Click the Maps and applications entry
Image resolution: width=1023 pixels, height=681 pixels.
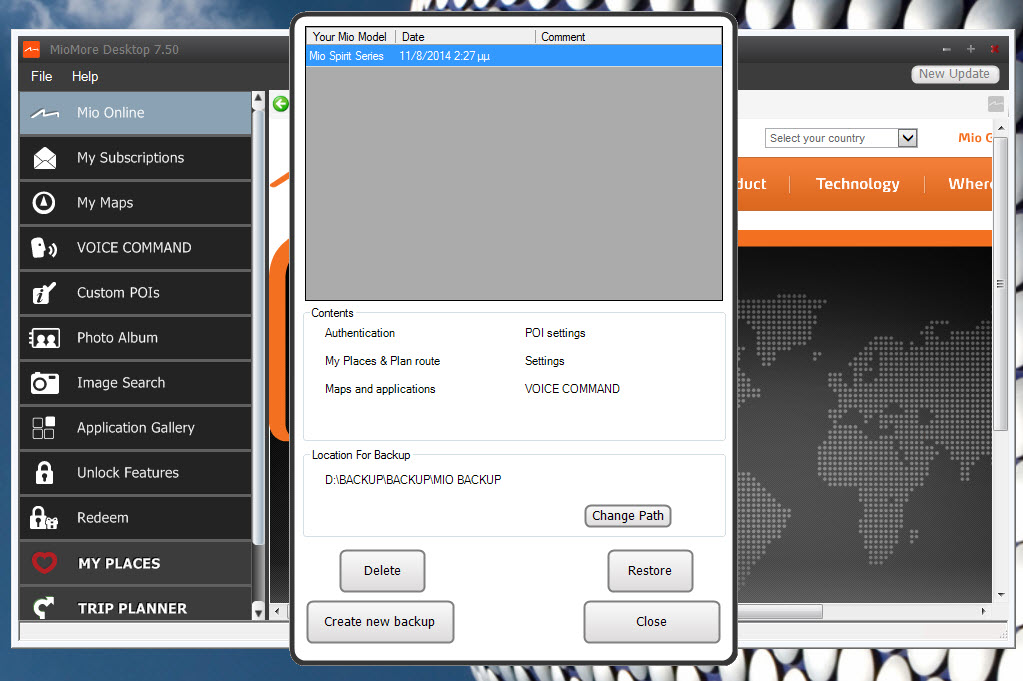pyautogui.click(x=380, y=389)
